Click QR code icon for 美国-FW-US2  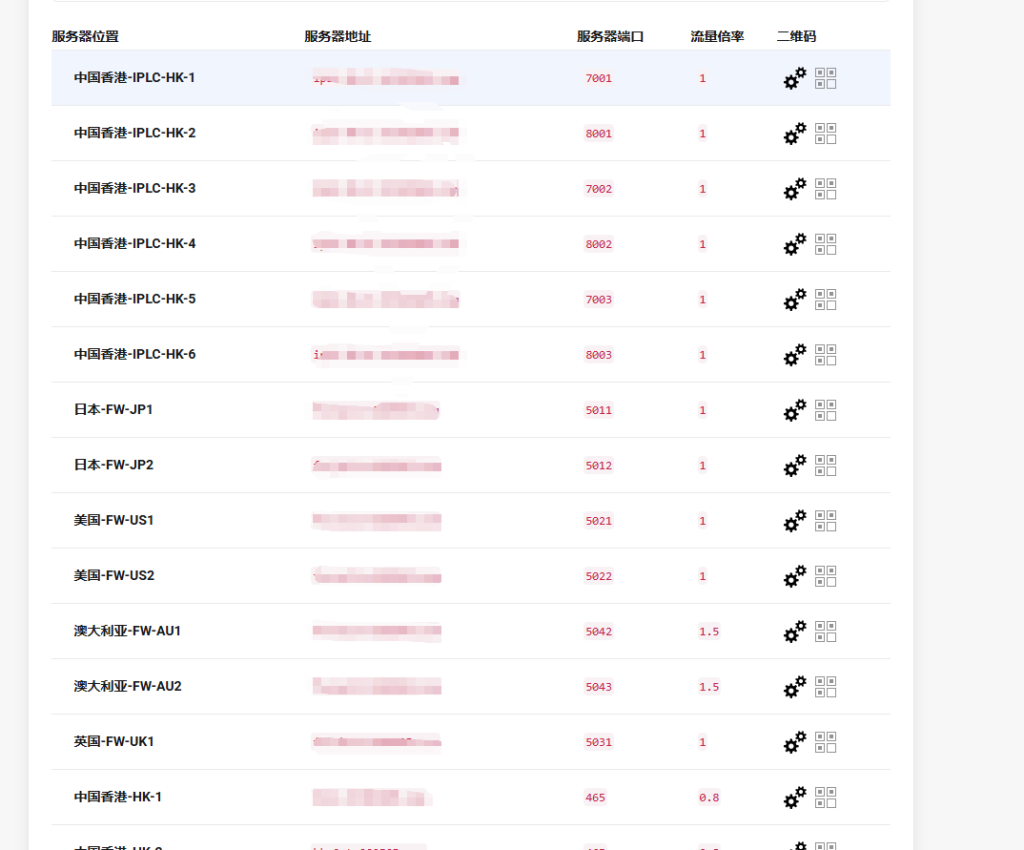click(826, 576)
